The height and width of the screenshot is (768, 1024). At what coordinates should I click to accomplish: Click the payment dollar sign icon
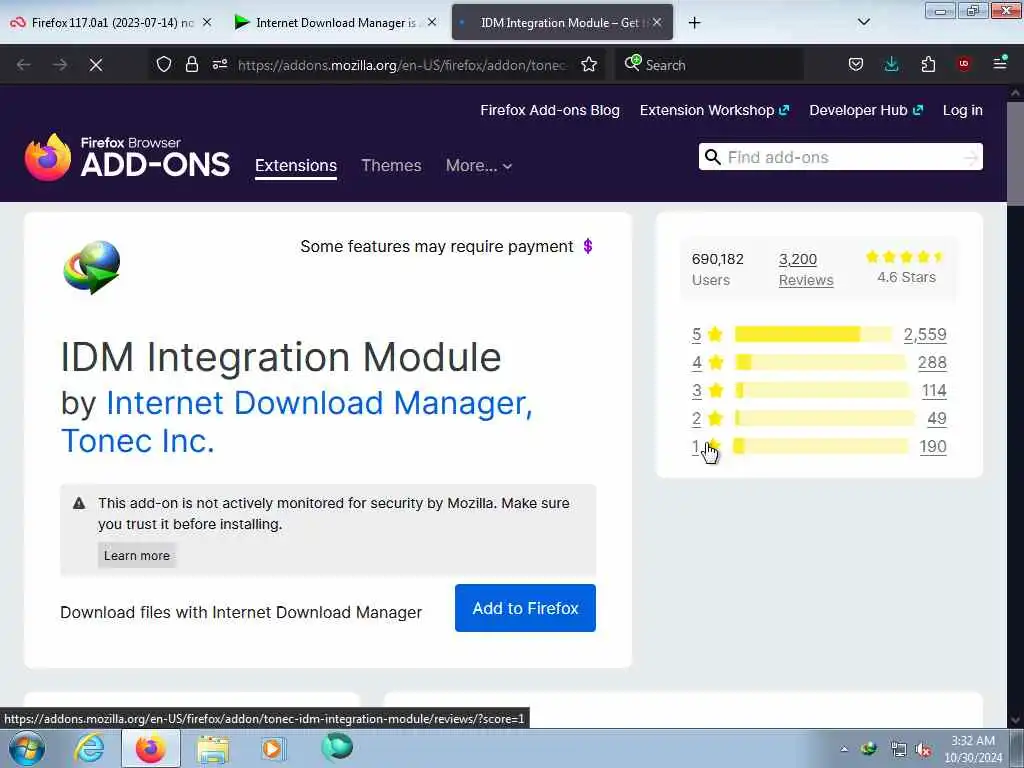tap(588, 246)
